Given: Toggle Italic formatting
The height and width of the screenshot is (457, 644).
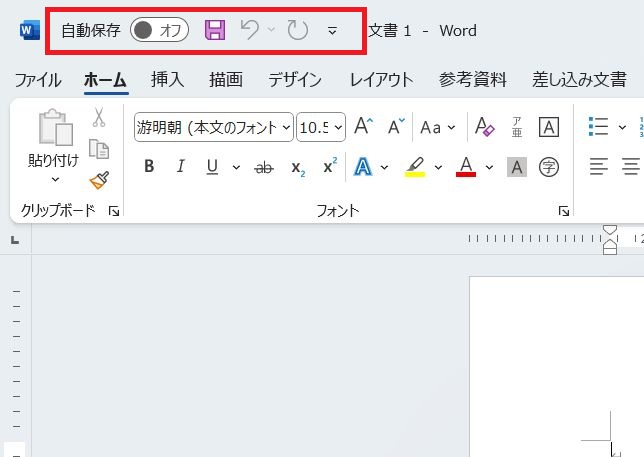Looking at the screenshot, I should pos(181,167).
